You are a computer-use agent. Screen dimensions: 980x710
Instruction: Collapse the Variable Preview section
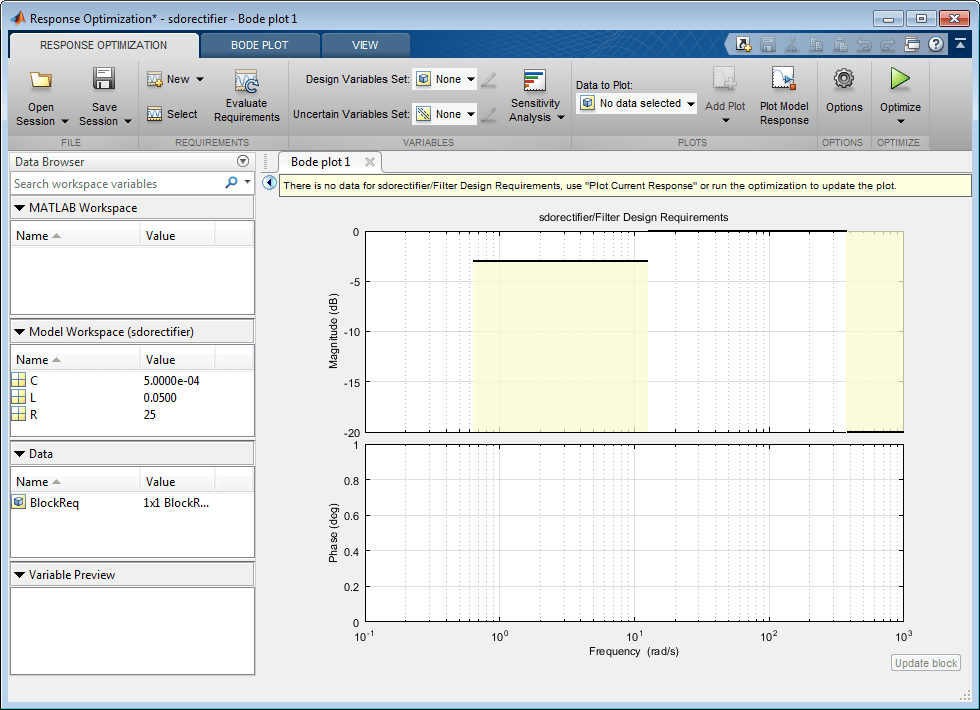[x=20, y=575]
